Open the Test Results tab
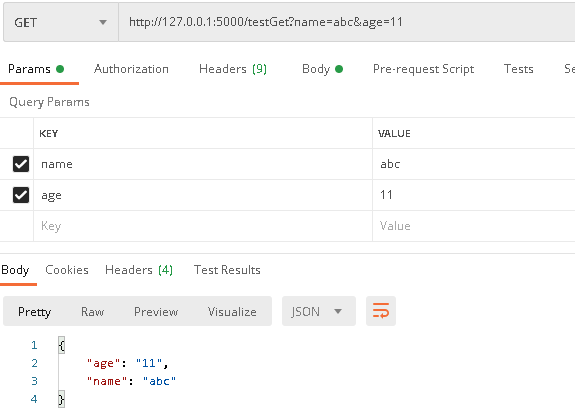This screenshot has width=575, height=412. pos(227,270)
